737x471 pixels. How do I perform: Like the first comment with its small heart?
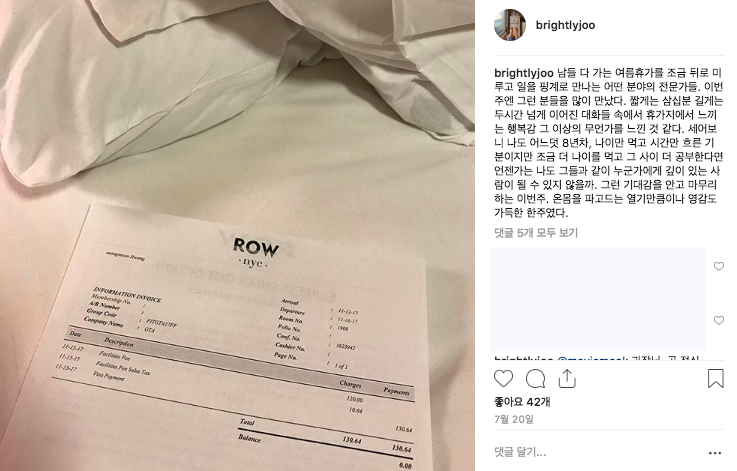(719, 267)
